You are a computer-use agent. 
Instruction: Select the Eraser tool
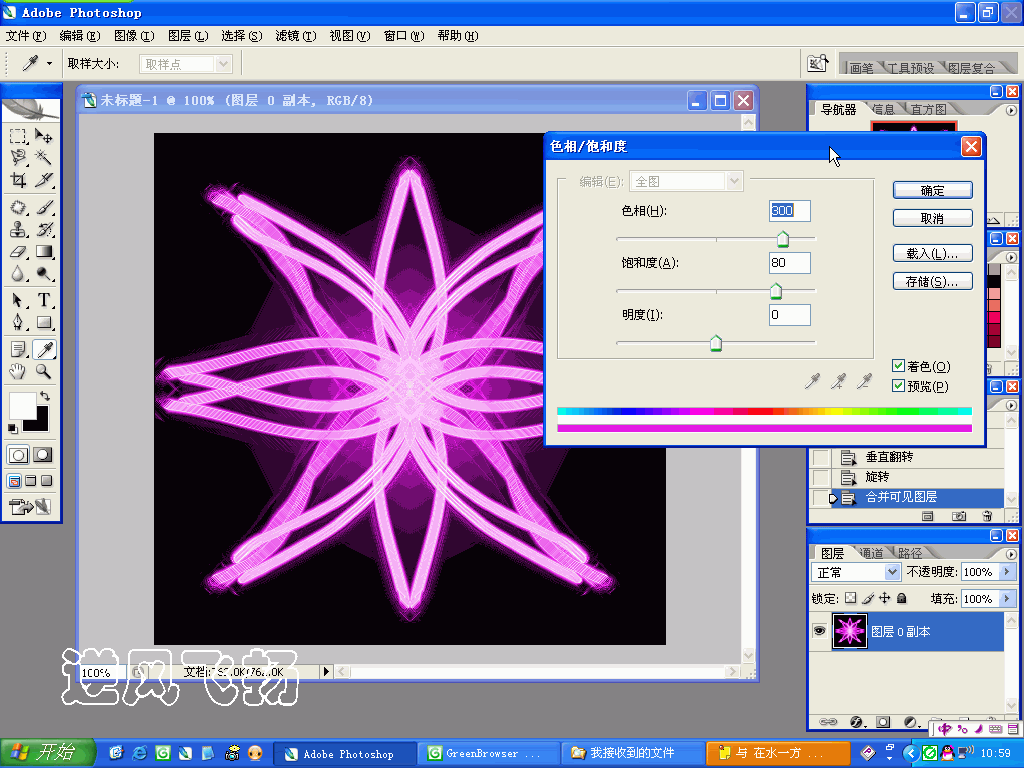[x=18, y=251]
